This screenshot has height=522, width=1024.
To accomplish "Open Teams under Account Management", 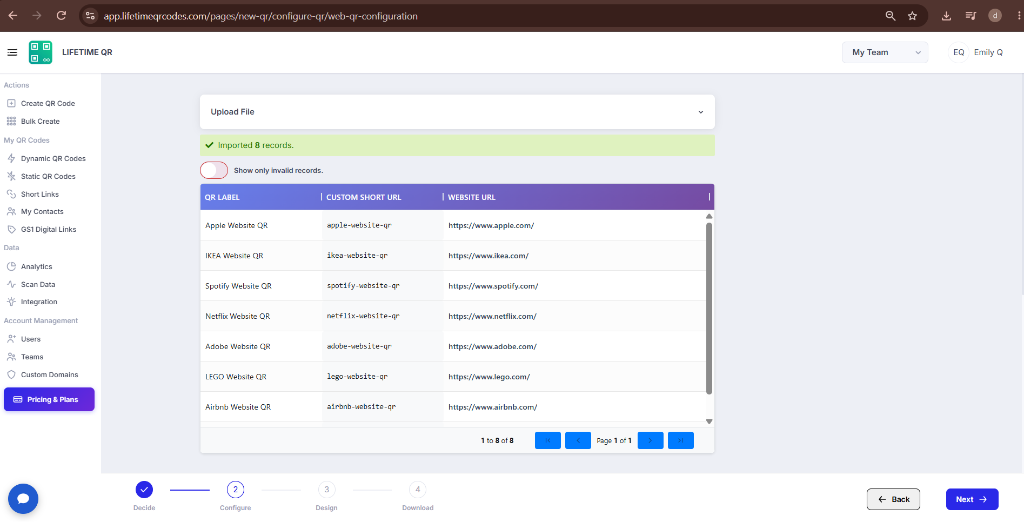I will [x=25, y=357].
